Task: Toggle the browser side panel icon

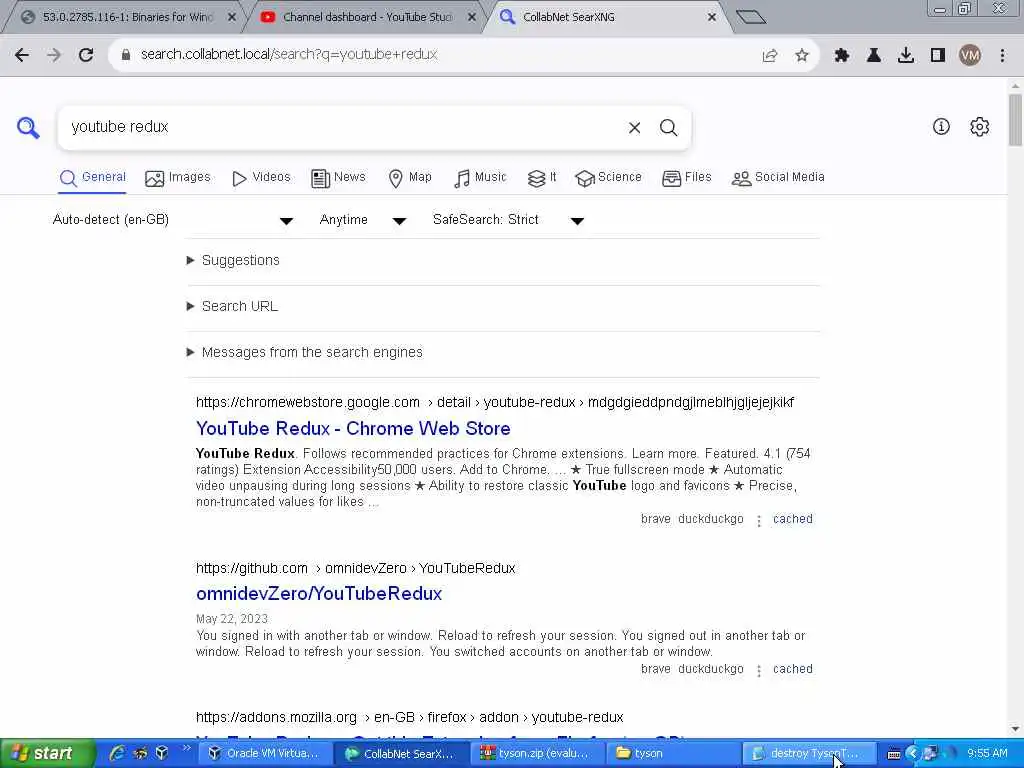Action: (x=938, y=55)
